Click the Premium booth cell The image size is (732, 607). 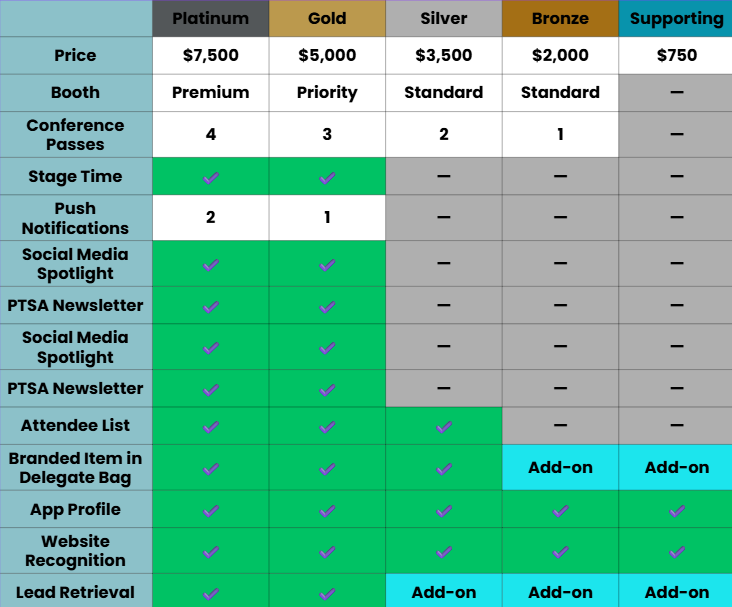click(x=211, y=92)
